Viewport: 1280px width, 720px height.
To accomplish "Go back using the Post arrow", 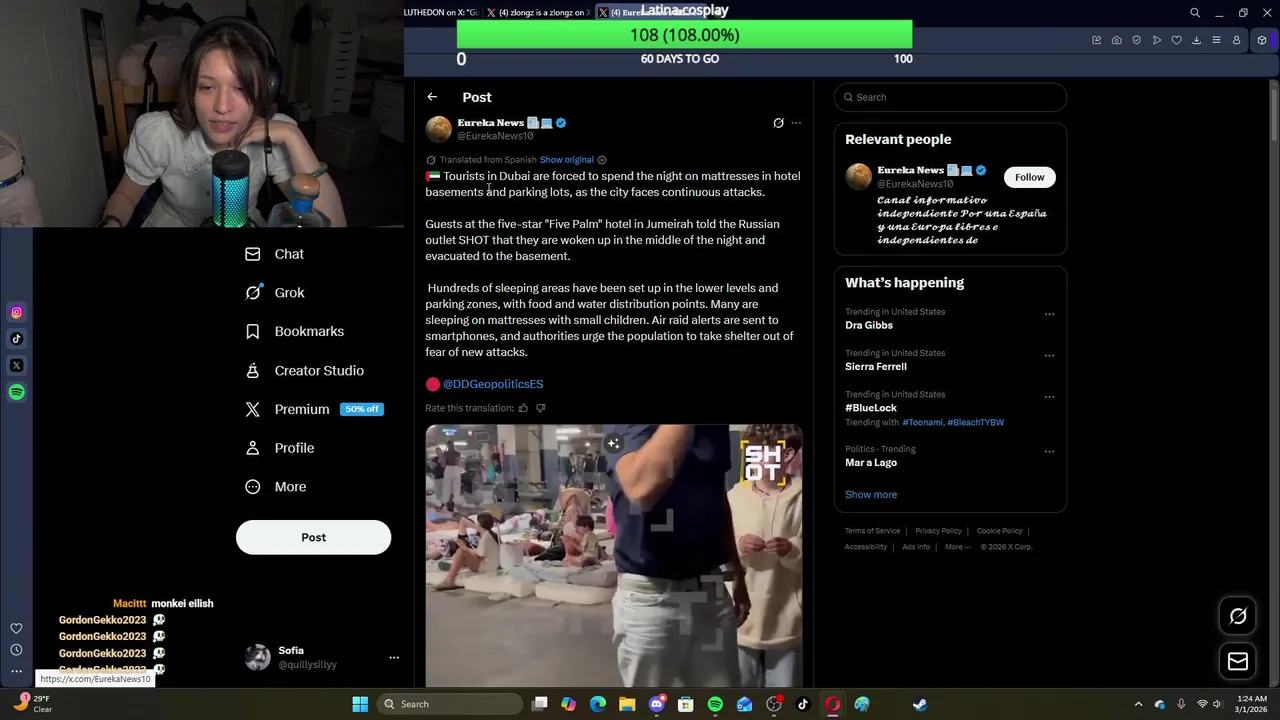I will [432, 97].
